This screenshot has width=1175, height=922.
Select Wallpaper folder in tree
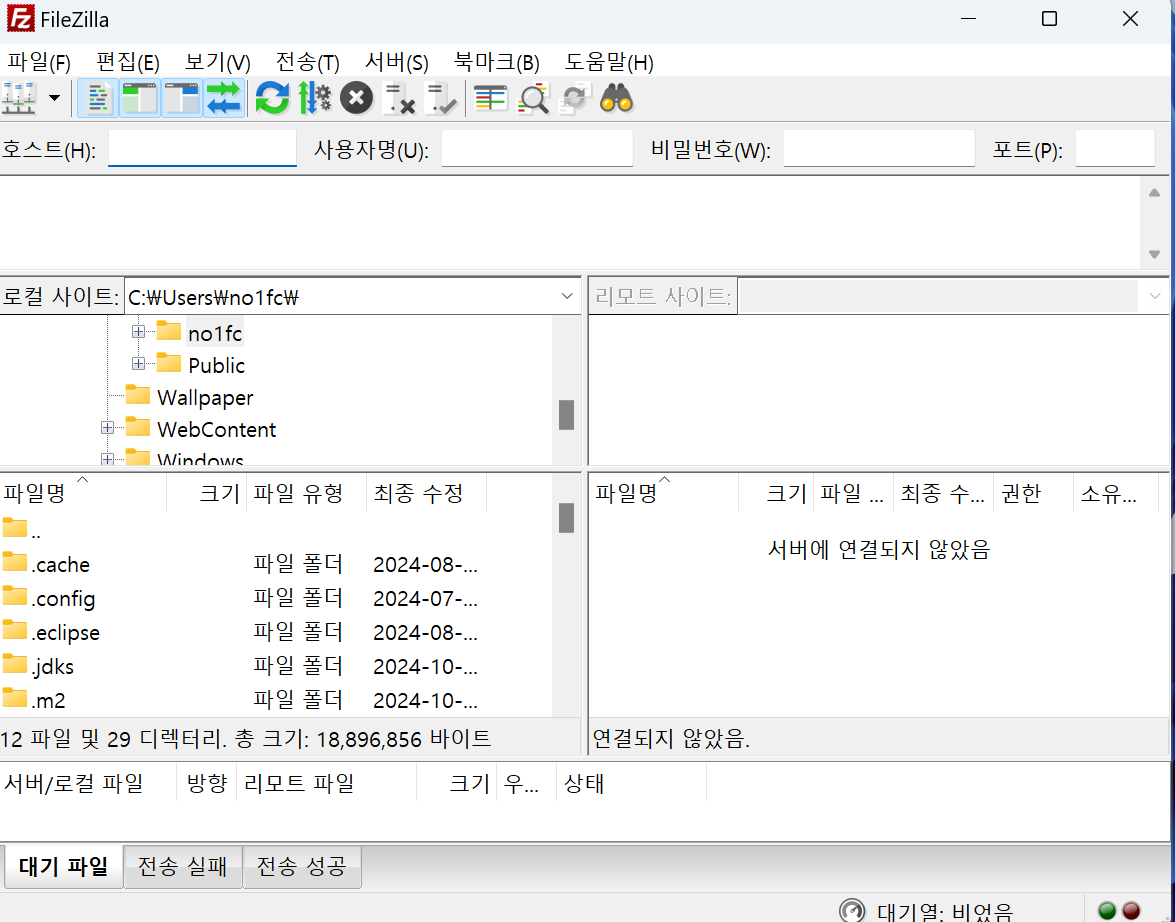click(205, 397)
